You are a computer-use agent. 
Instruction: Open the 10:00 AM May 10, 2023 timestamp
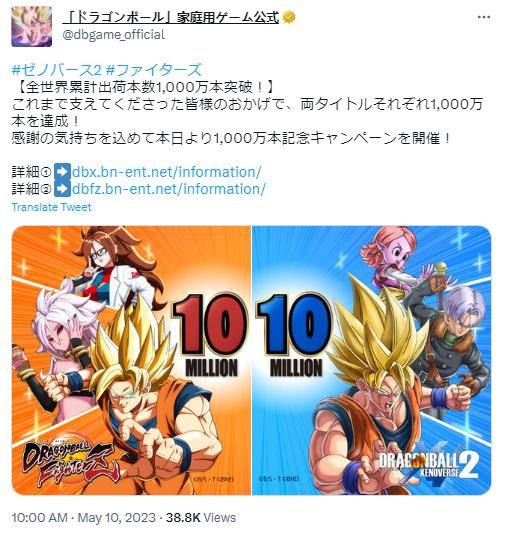click(x=84, y=518)
